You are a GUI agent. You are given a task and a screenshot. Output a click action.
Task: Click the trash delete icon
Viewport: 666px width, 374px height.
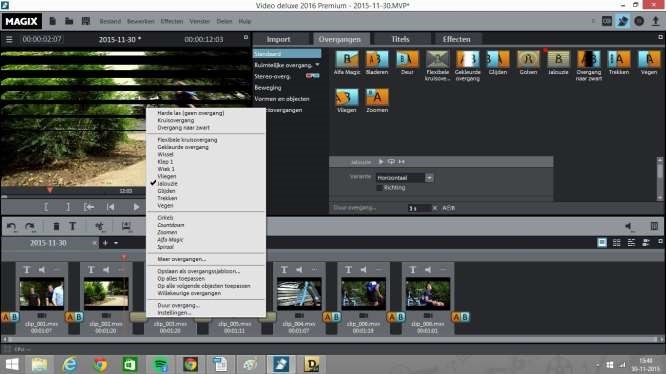pyautogui.click(x=56, y=226)
